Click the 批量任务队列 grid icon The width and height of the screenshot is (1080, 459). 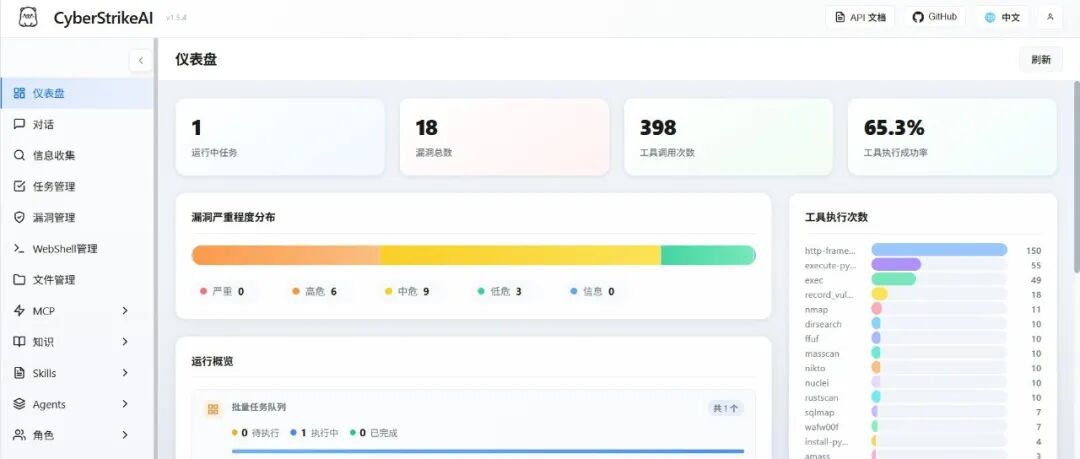pyautogui.click(x=213, y=409)
